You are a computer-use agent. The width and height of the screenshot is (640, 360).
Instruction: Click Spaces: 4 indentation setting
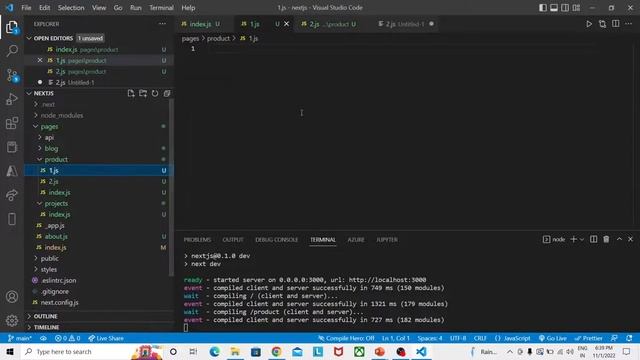click(x=430, y=338)
